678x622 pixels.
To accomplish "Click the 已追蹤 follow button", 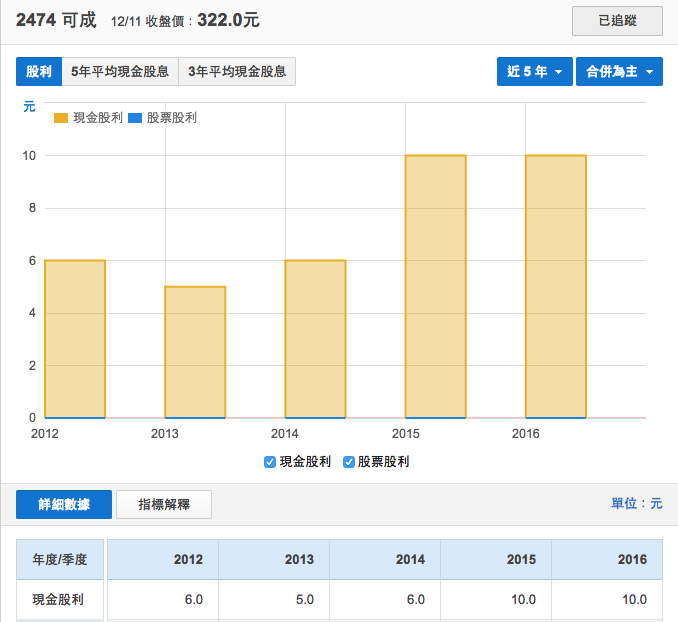I will 616,20.
